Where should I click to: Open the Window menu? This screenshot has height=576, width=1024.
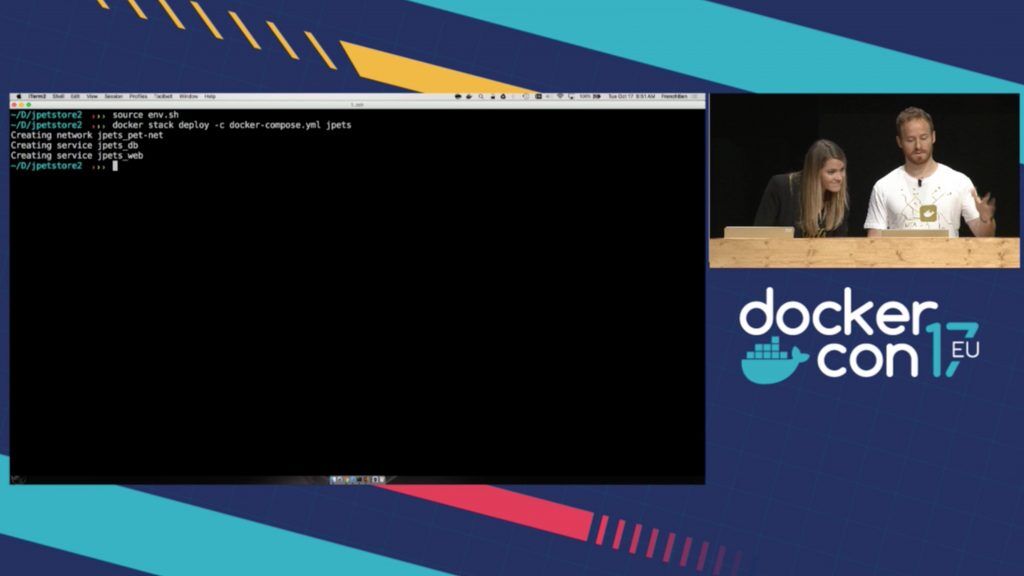[189, 97]
